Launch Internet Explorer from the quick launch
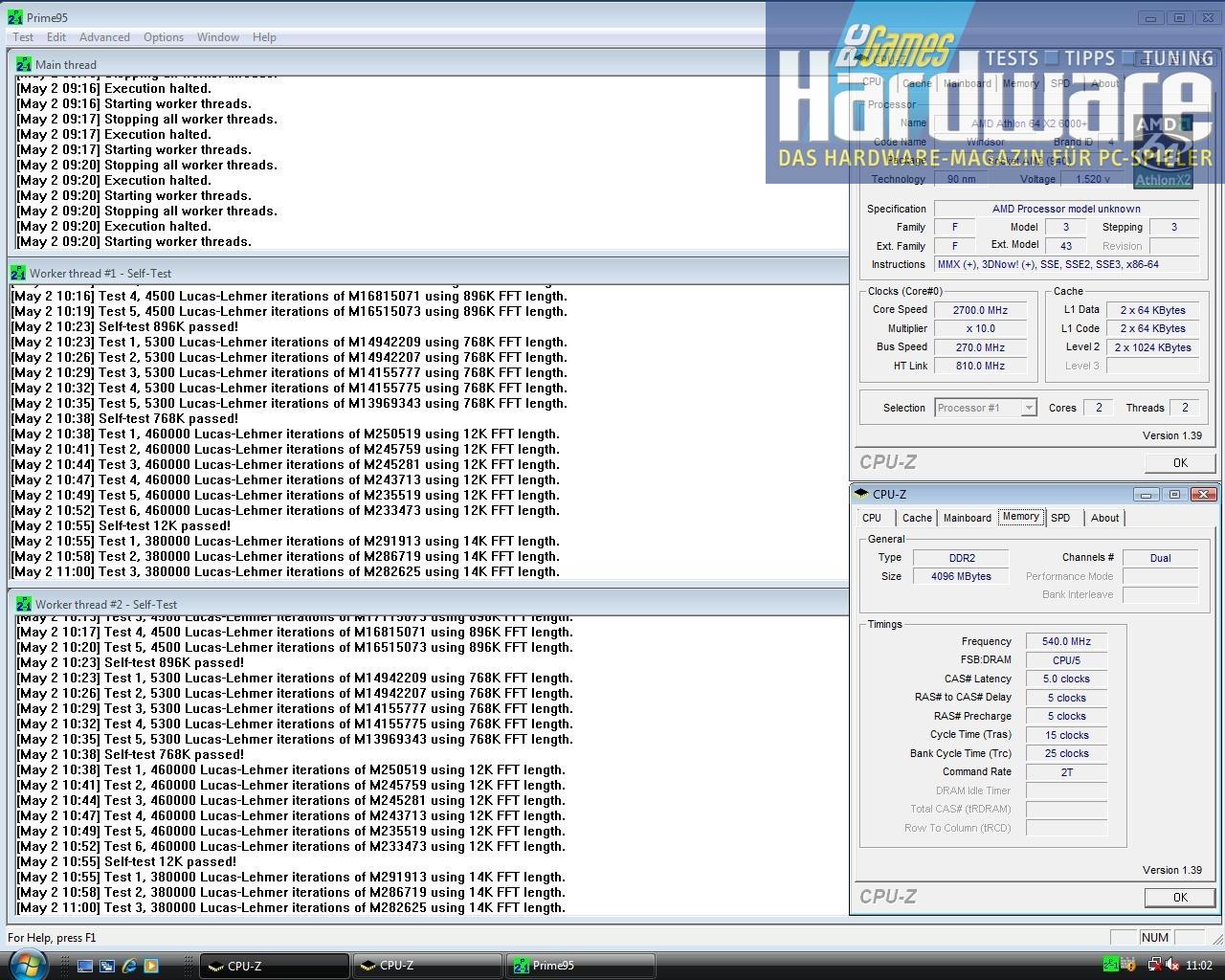This screenshot has height=980, width=1225. click(129, 966)
